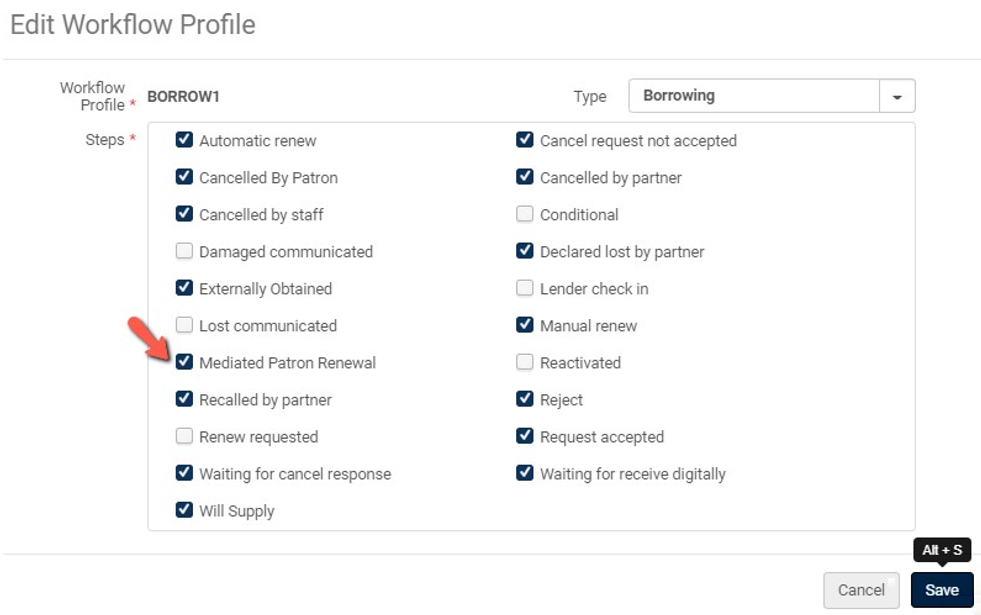The image size is (981, 615).
Task: Save the workflow profile
Action: pos(942,590)
